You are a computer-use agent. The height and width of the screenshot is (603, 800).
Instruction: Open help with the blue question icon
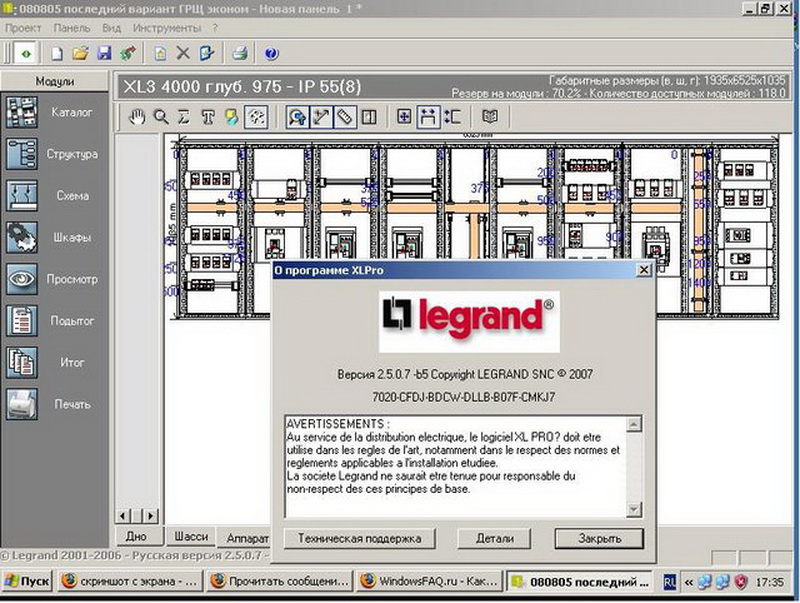point(271,54)
